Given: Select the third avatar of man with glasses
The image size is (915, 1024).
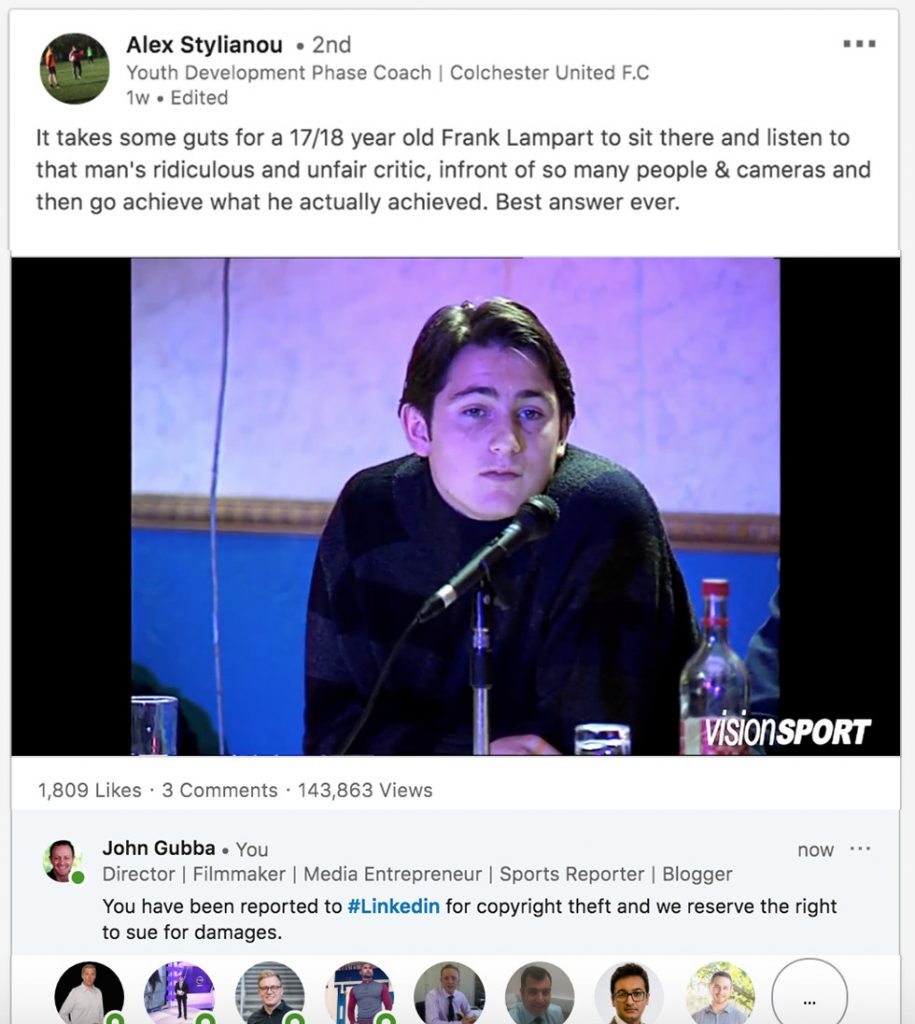Looking at the screenshot, I should 269,993.
